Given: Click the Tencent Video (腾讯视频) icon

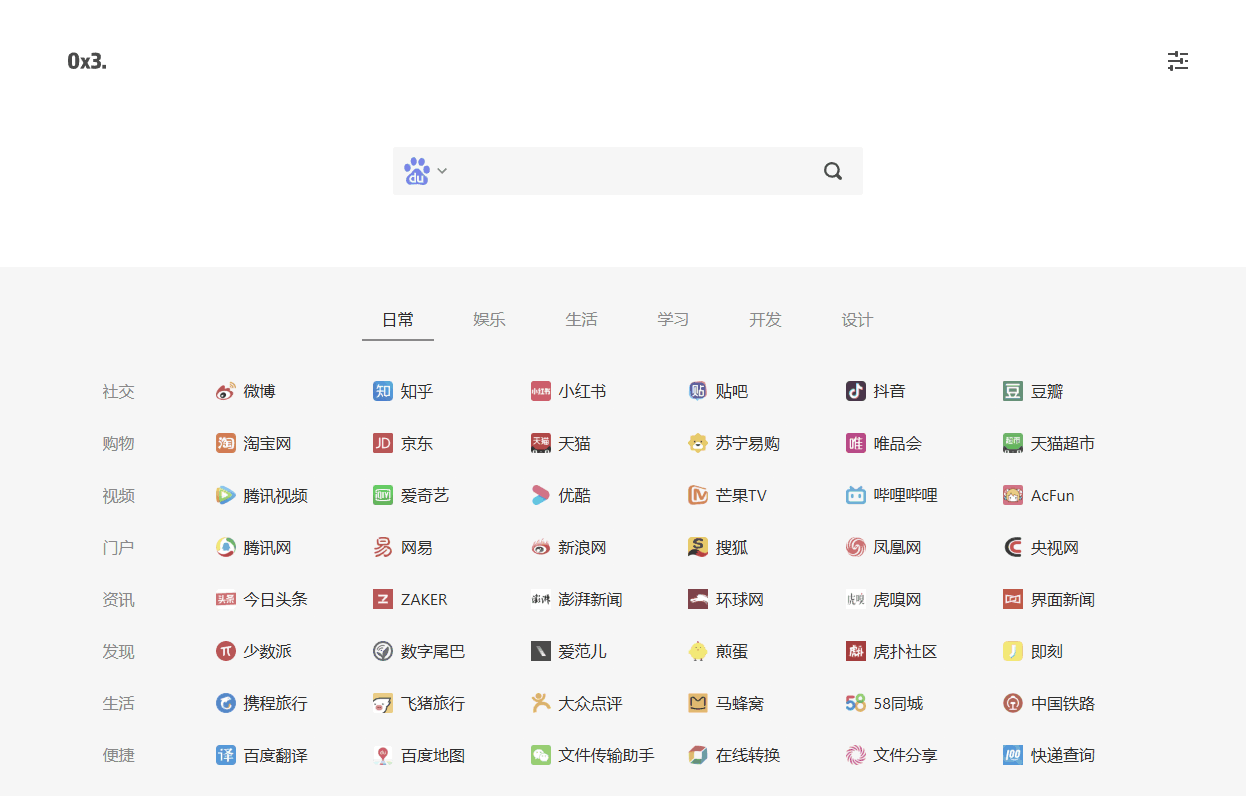Looking at the screenshot, I should (226, 495).
